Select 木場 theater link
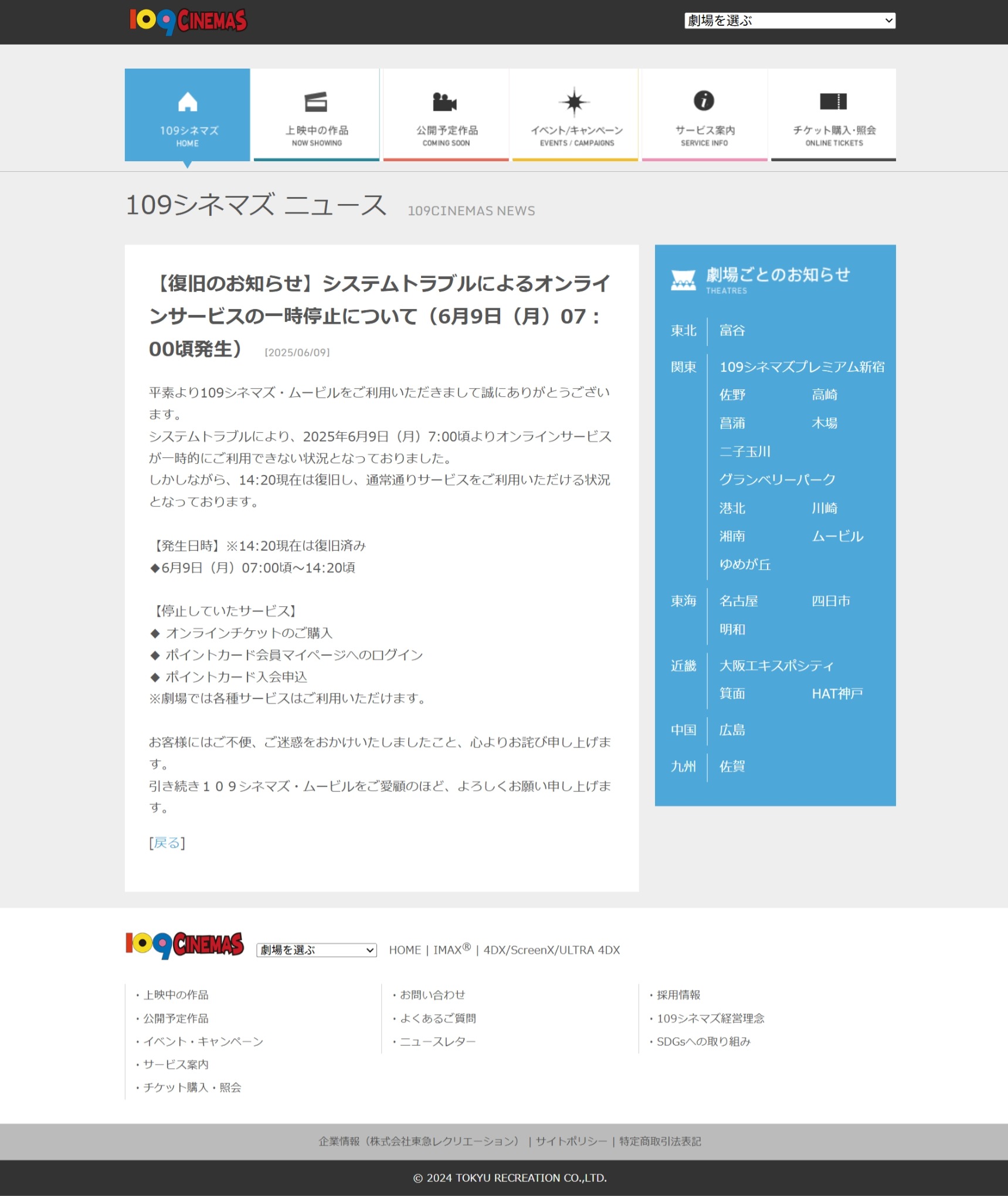 tap(824, 423)
